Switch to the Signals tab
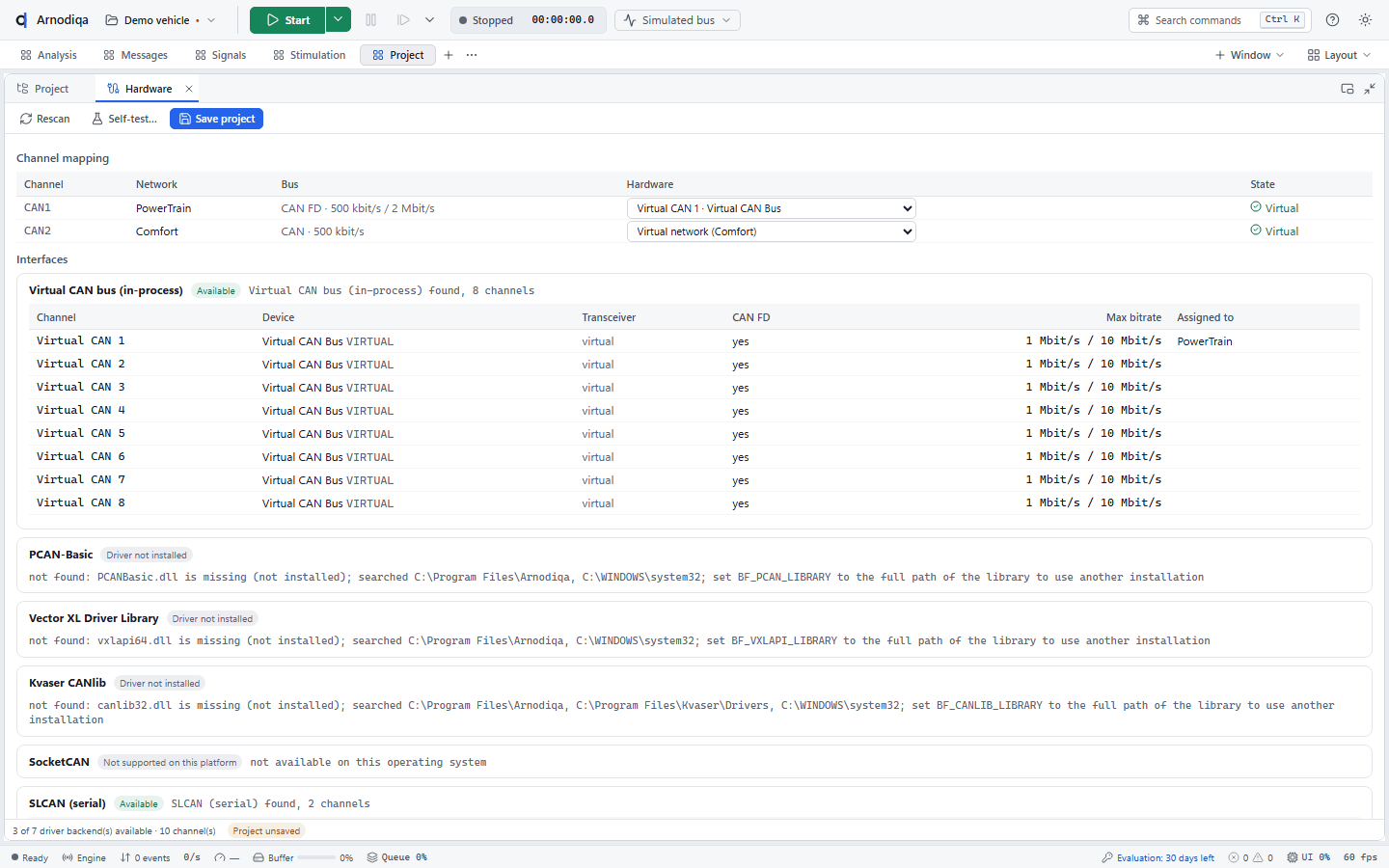 (220, 55)
